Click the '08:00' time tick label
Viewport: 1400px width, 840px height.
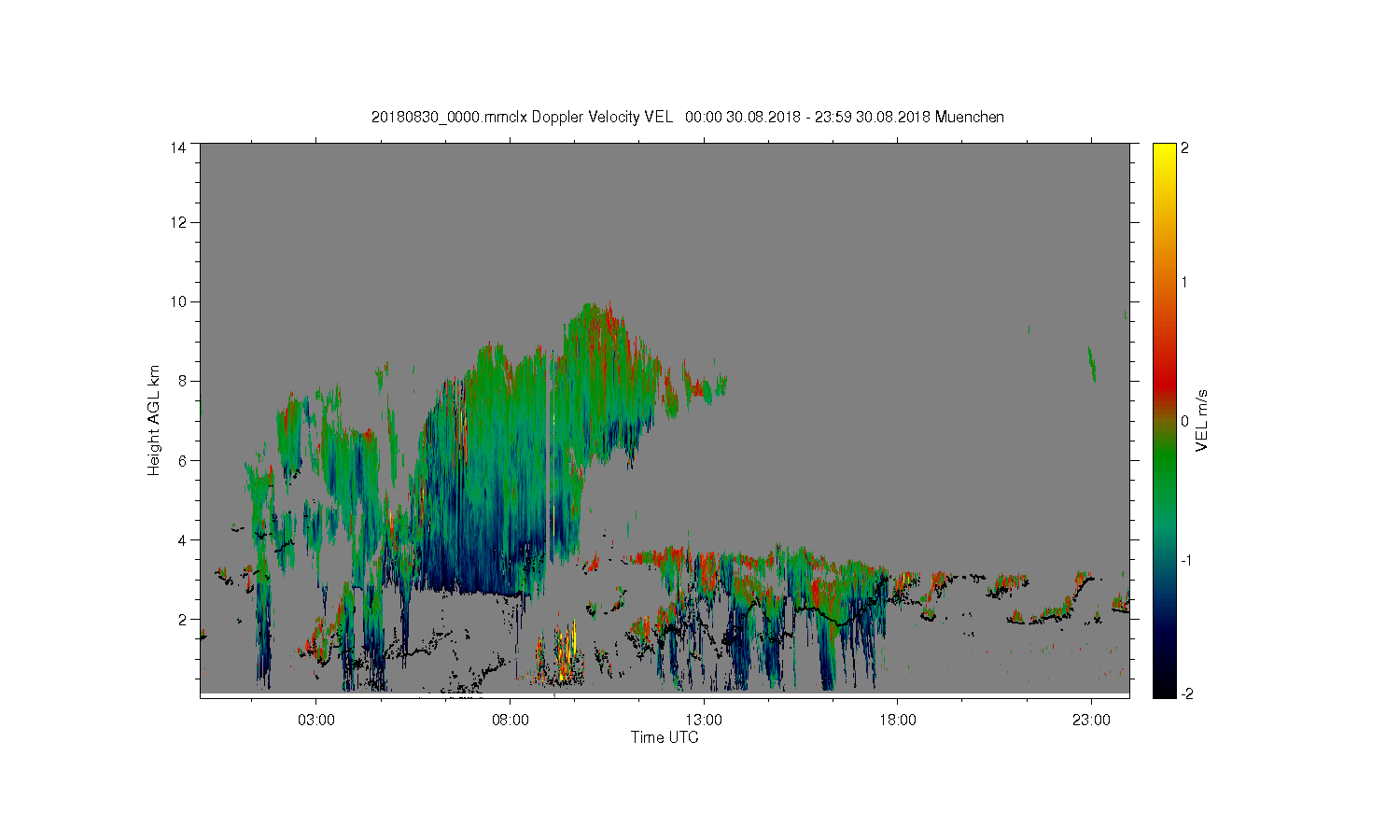tap(511, 721)
